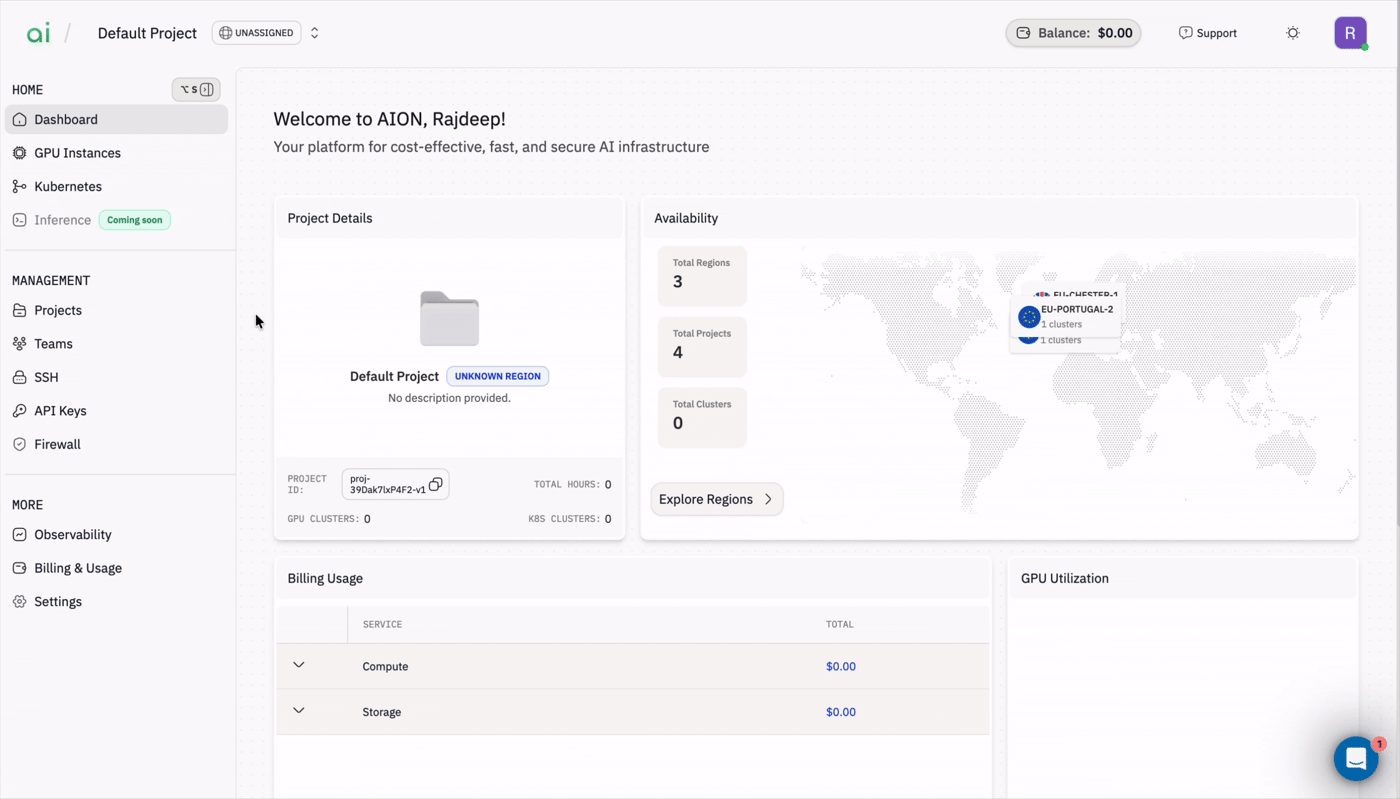Click the Storage $0.00 total
This screenshot has width=1400, height=799.
841,712
